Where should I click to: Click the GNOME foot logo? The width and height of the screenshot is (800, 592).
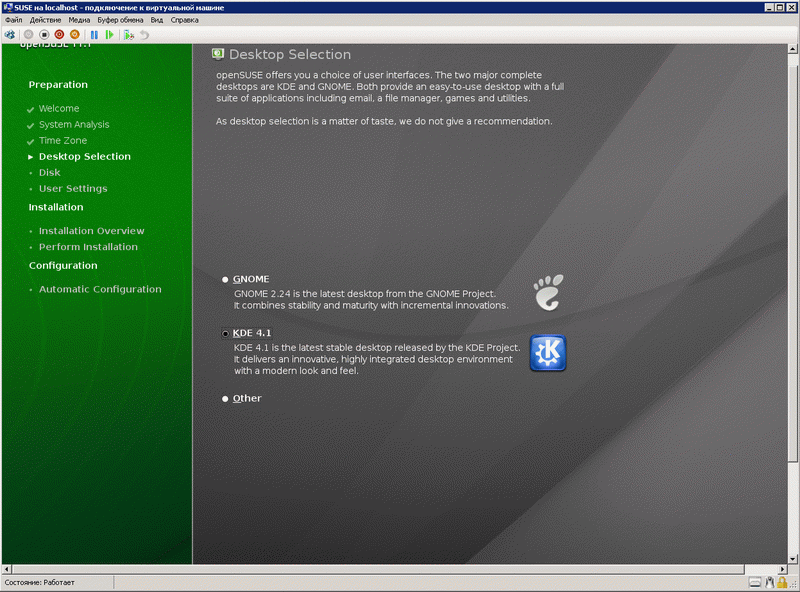pyautogui.click(x=548, y=292)
